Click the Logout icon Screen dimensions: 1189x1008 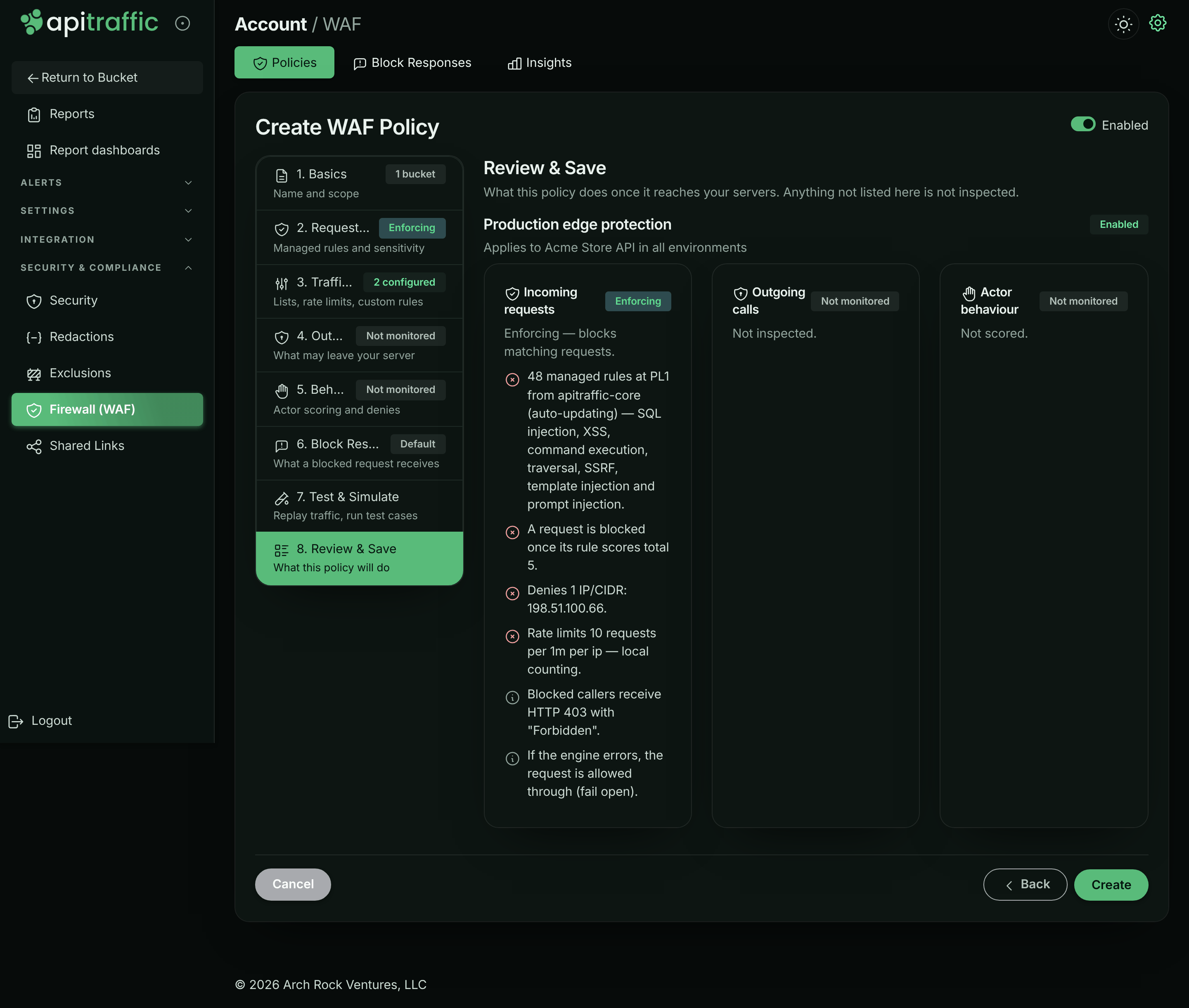pyautogui.click(x=16, y=721)
